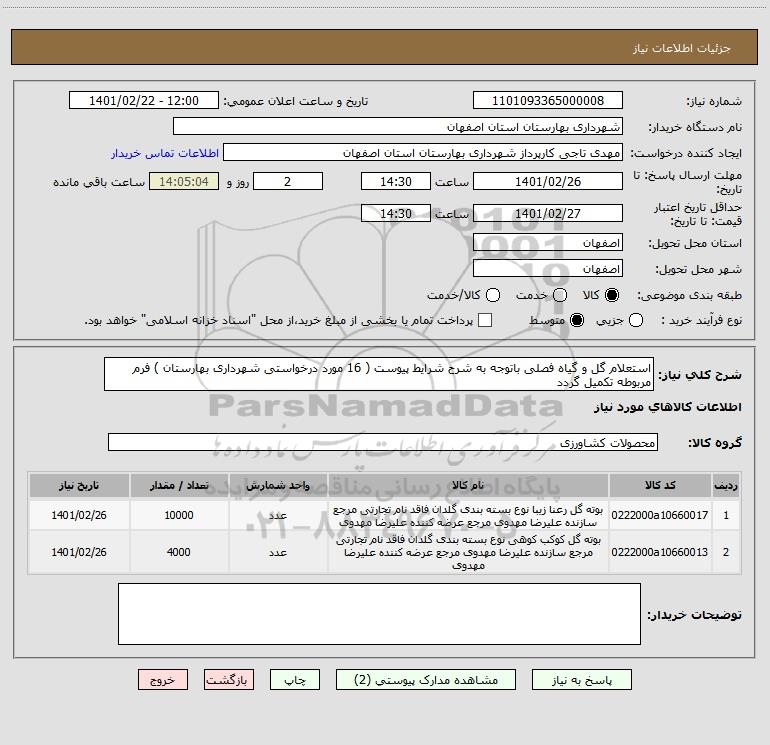
Task: Click the price validity time 14:30 field
Action: pyautogui.click(x=396, y=213)
